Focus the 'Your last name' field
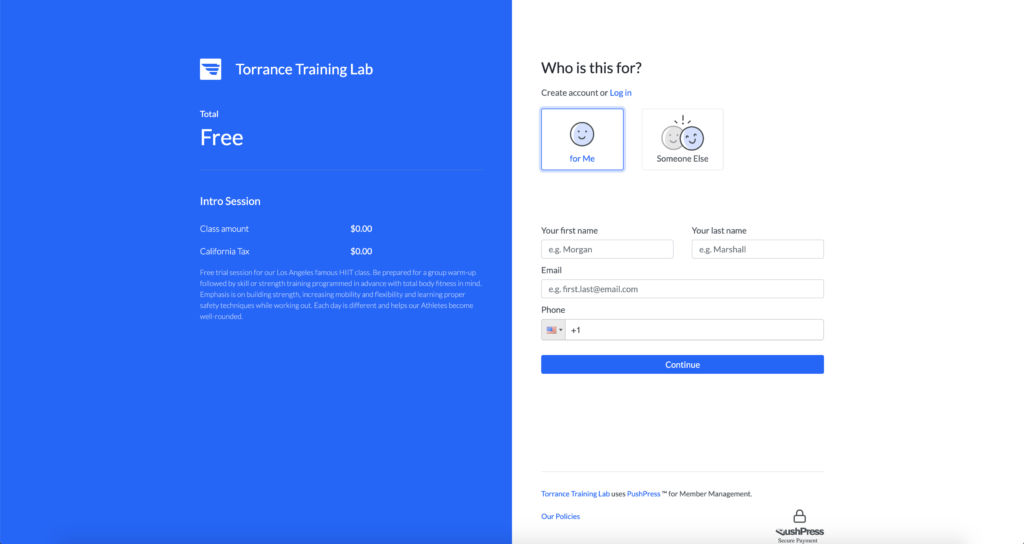Screen dimensions: 1024x544 tap(758, 249)
